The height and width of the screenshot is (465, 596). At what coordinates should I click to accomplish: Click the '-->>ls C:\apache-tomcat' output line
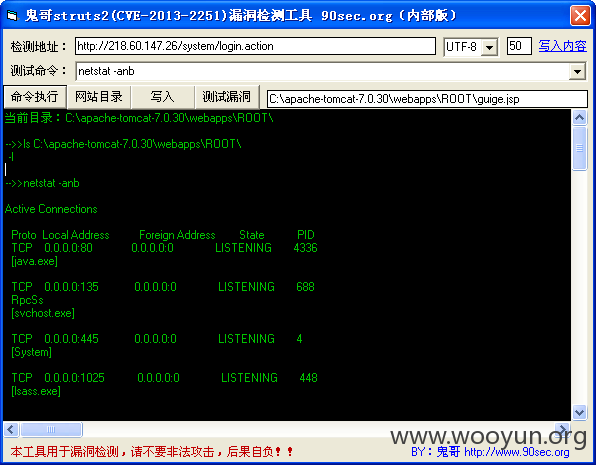click(x=123, y=144)
